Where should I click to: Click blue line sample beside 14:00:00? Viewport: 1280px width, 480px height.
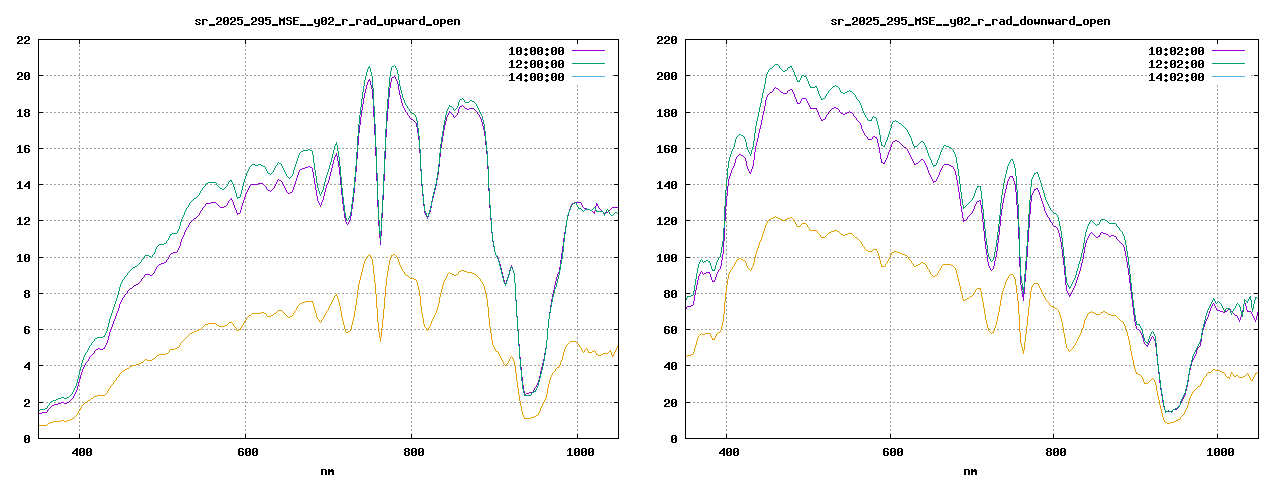589,77
